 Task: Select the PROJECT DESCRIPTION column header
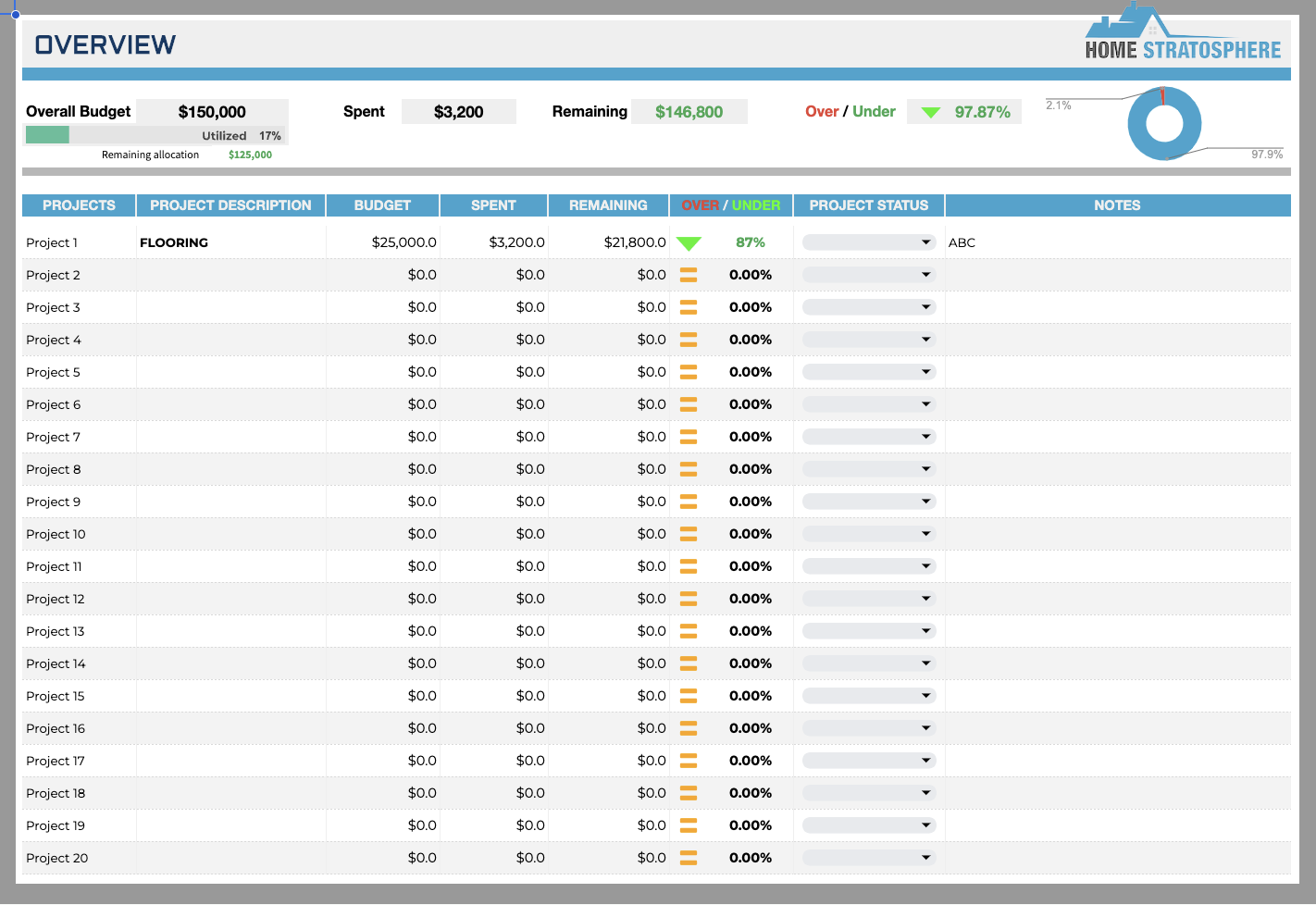(231, 205)
